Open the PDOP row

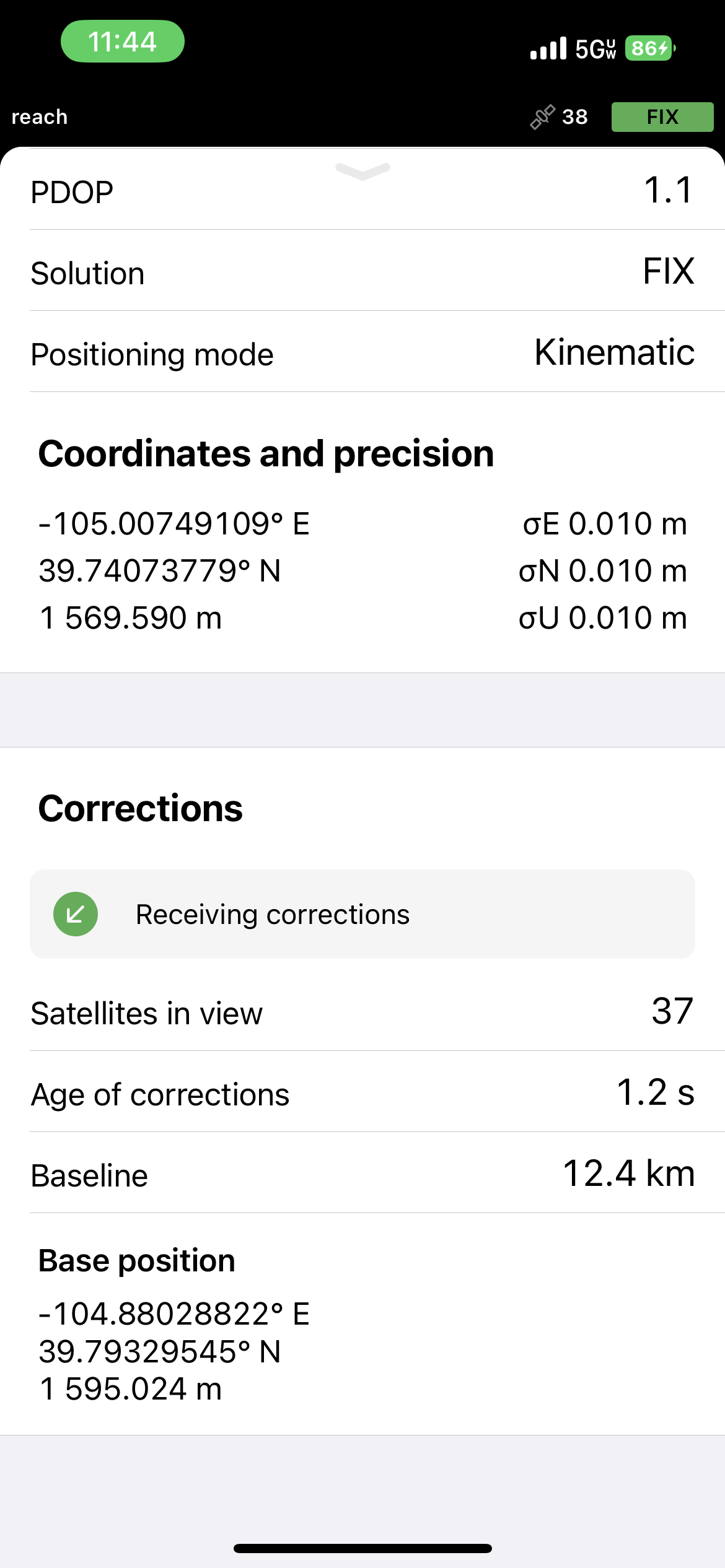pyautogui.click(x=362, y=191)
